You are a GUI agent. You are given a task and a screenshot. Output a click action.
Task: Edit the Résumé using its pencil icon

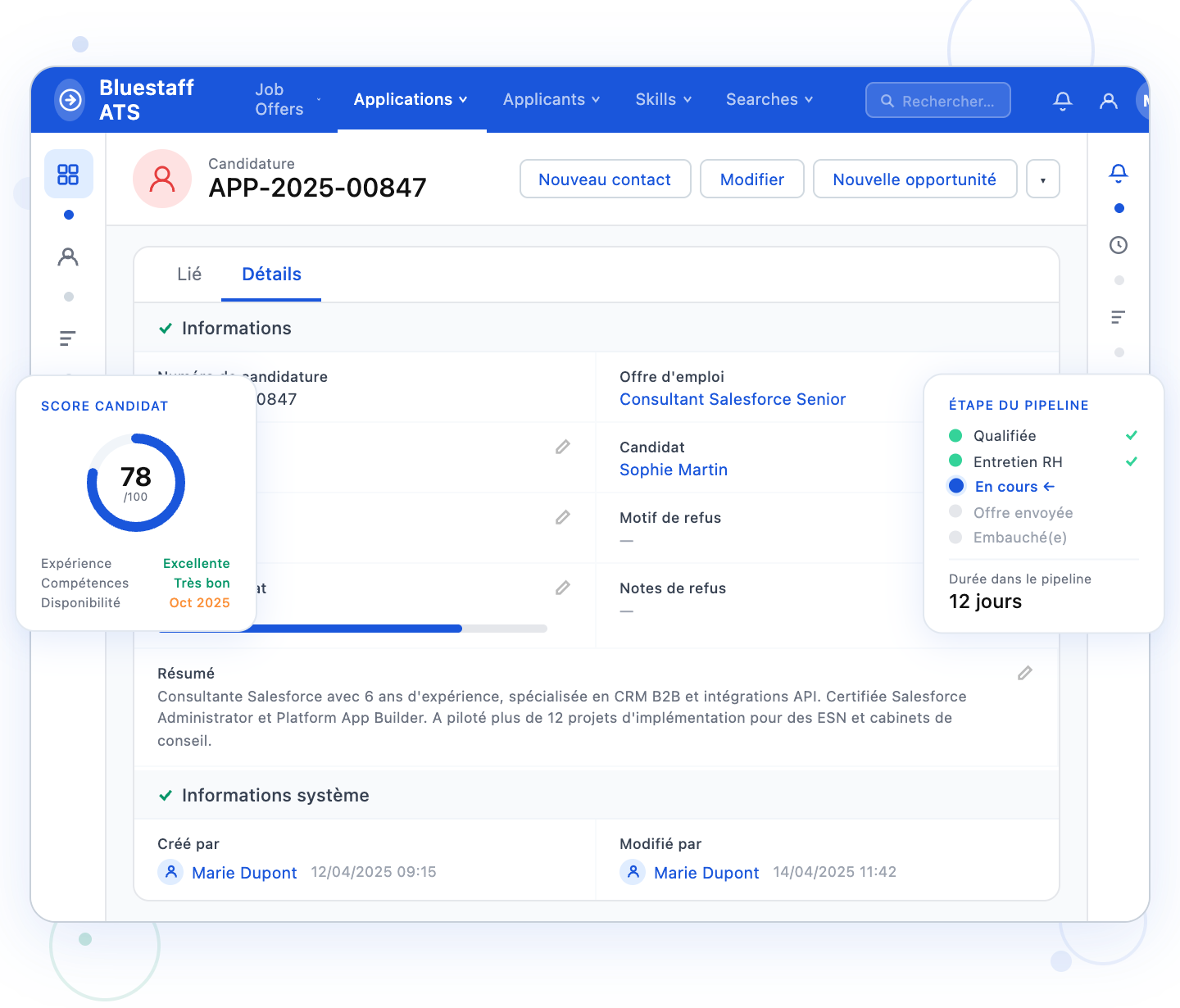click(x=1024, y=674)
